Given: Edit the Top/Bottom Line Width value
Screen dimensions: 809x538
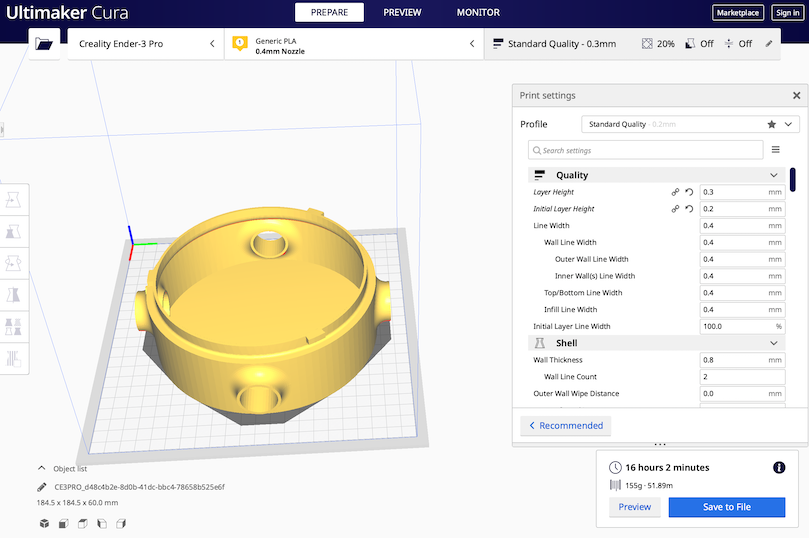Looking at the screenshot, I should [x=742, y=292].
